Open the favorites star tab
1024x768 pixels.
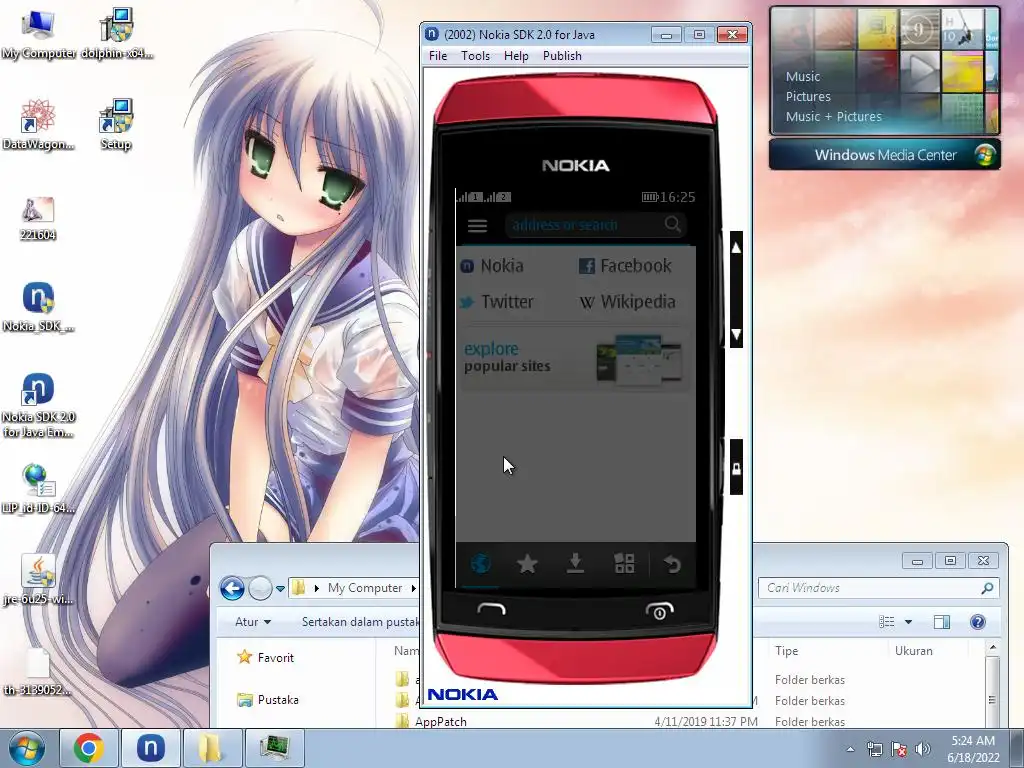[x=527, y=563]
